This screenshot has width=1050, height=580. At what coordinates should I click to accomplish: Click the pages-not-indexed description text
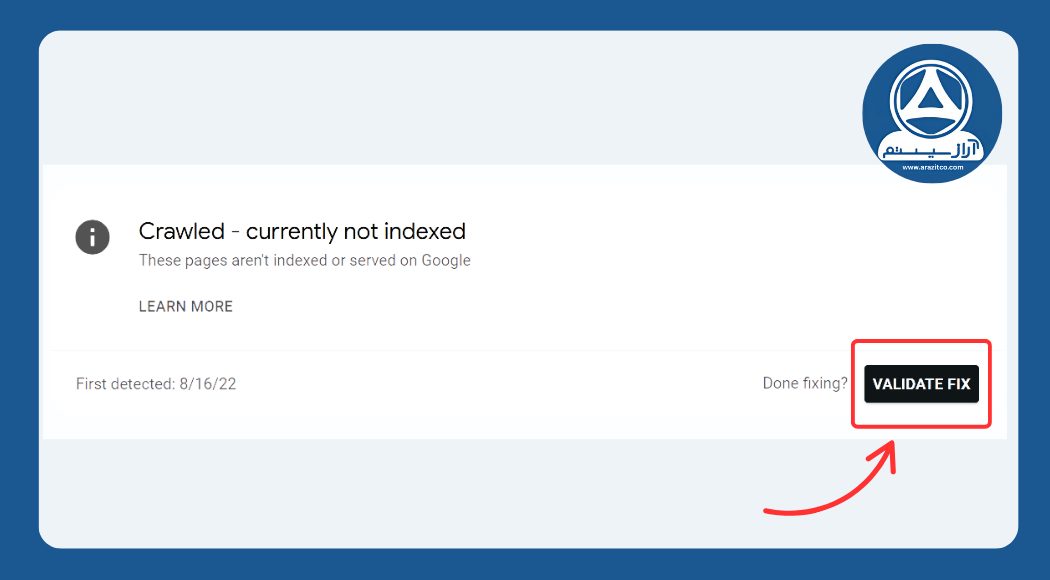tap(304, 260)
